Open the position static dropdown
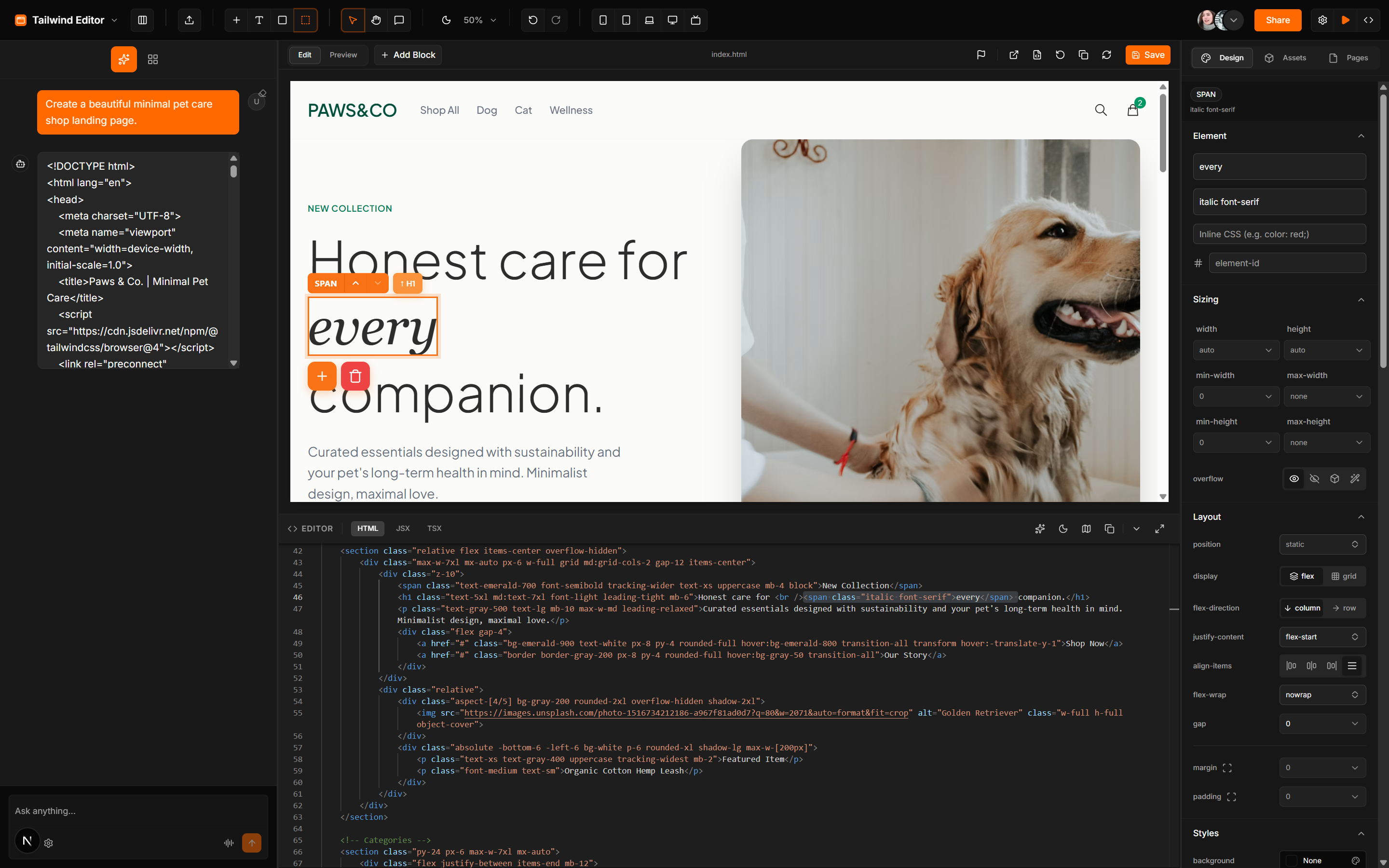 tap(1322, 544)
